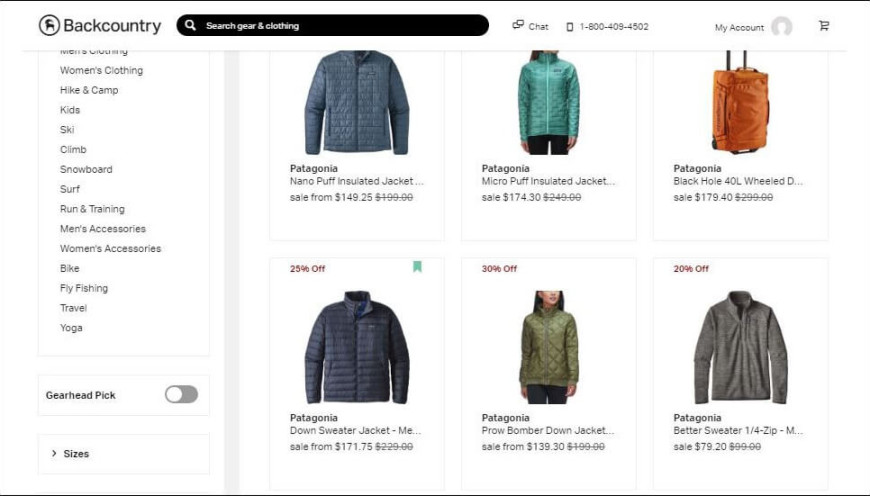Open the orange Black Hole 40L bag image

pos(741,103)
